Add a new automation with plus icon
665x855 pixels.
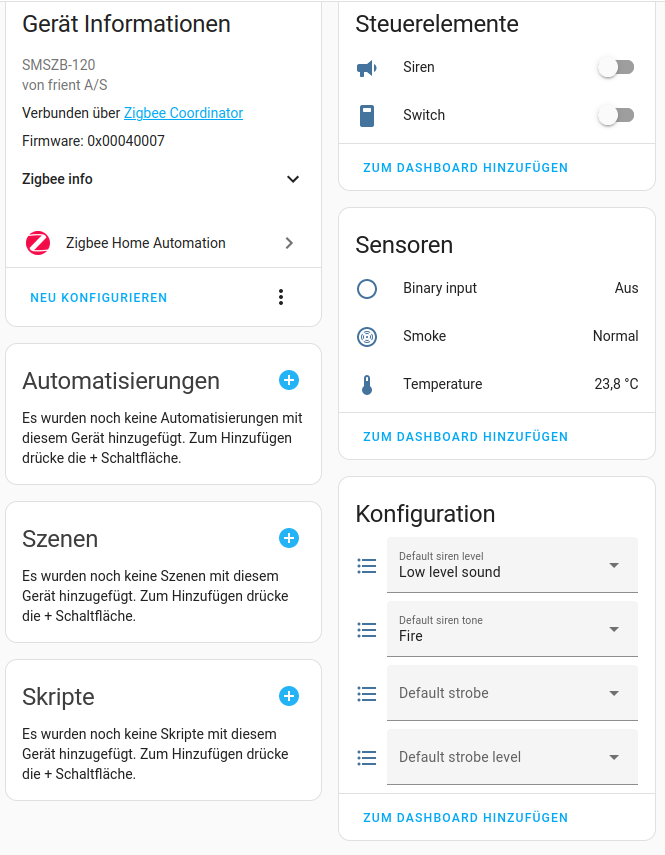[x=289, y=380]
